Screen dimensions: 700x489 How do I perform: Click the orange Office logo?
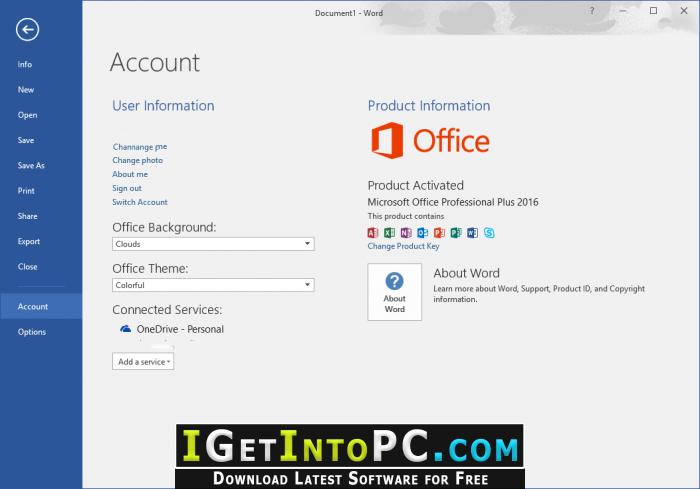(x=430, y=141)
